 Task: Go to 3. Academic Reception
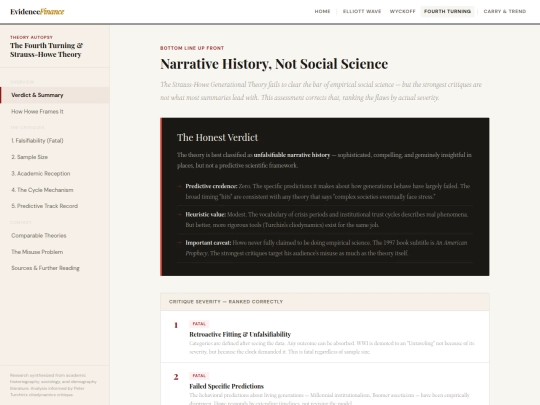[55, 174]
